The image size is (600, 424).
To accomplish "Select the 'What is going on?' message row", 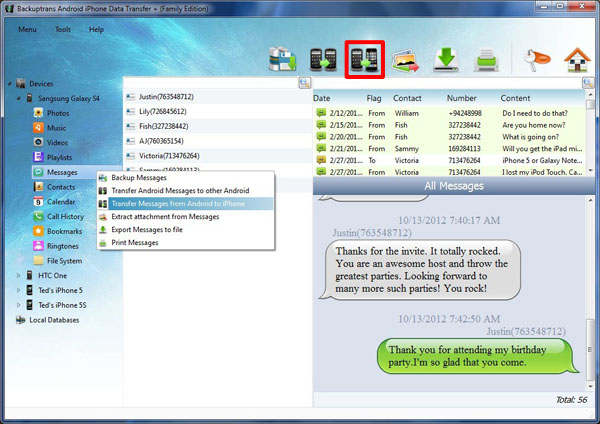I will click(449, 137).
